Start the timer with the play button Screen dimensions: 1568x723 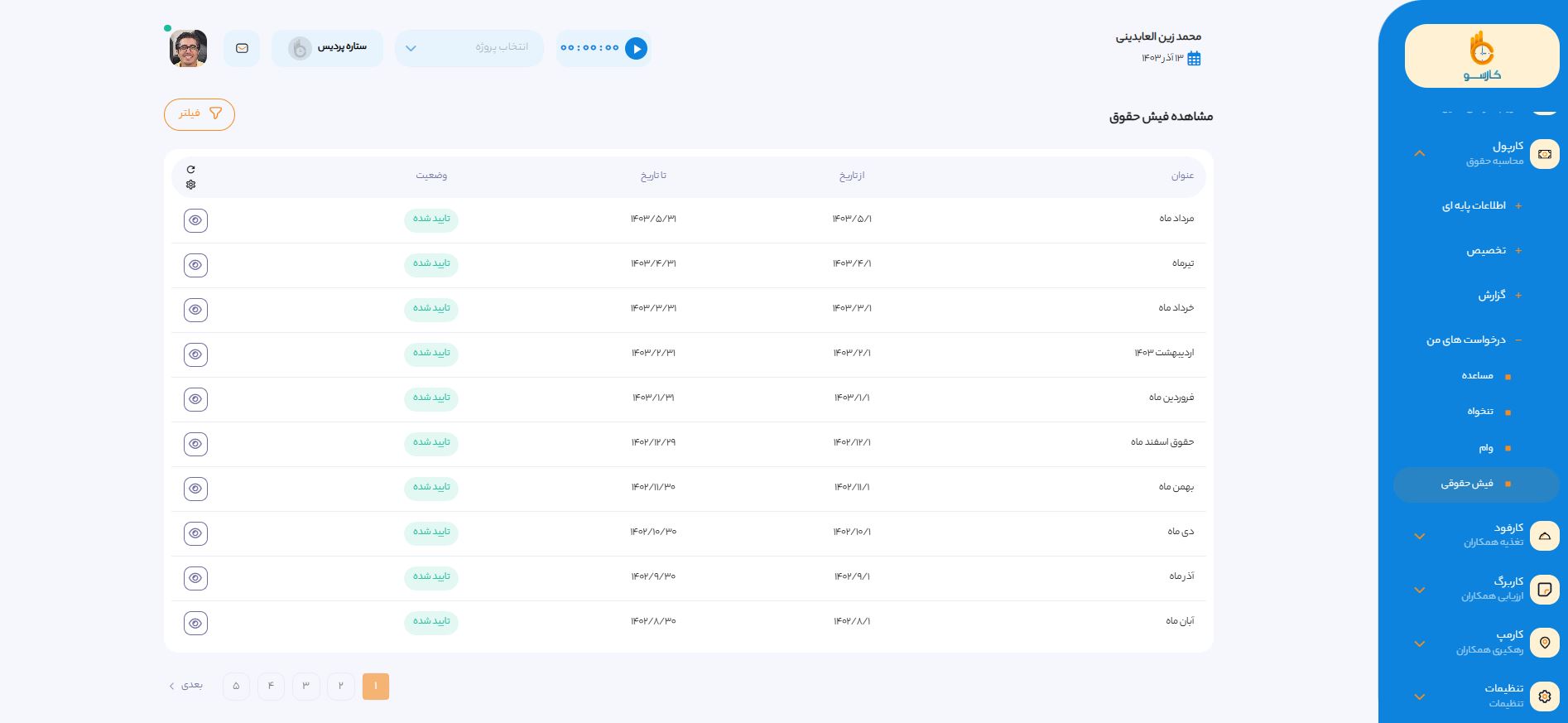click(x=636, y=49)
